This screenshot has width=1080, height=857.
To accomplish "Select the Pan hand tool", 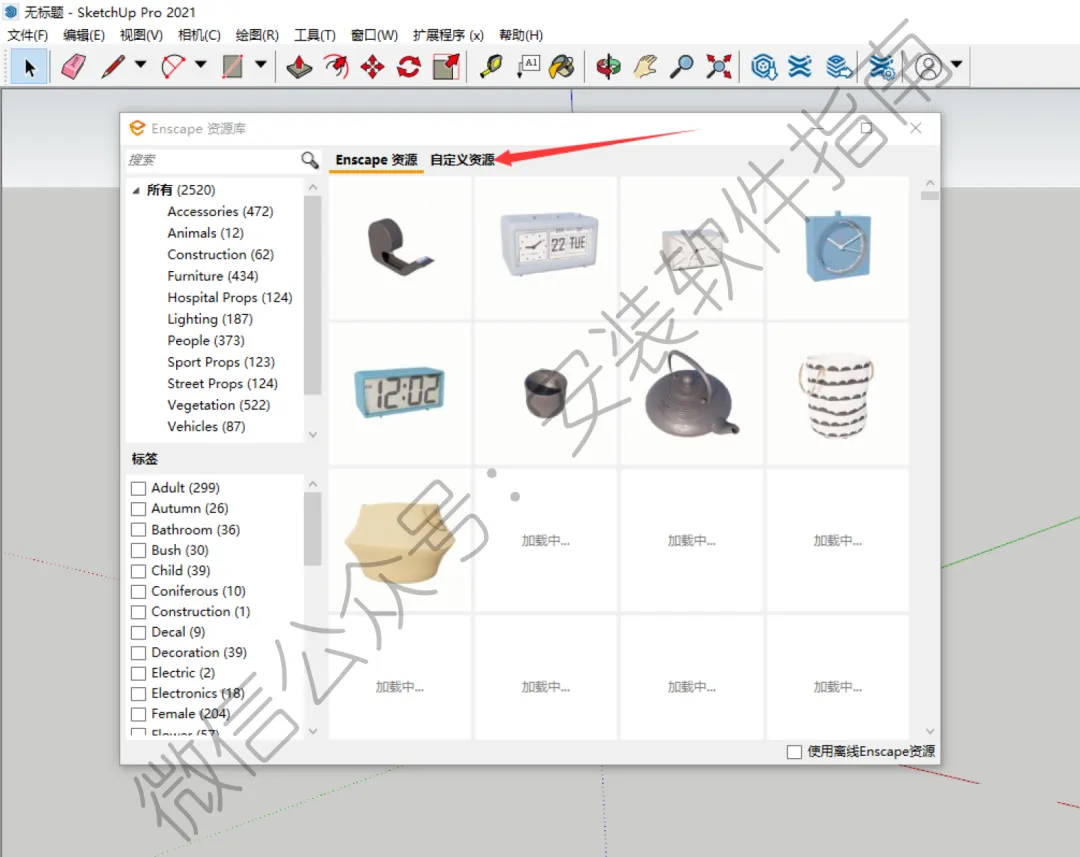I will [x=645, y=67].
